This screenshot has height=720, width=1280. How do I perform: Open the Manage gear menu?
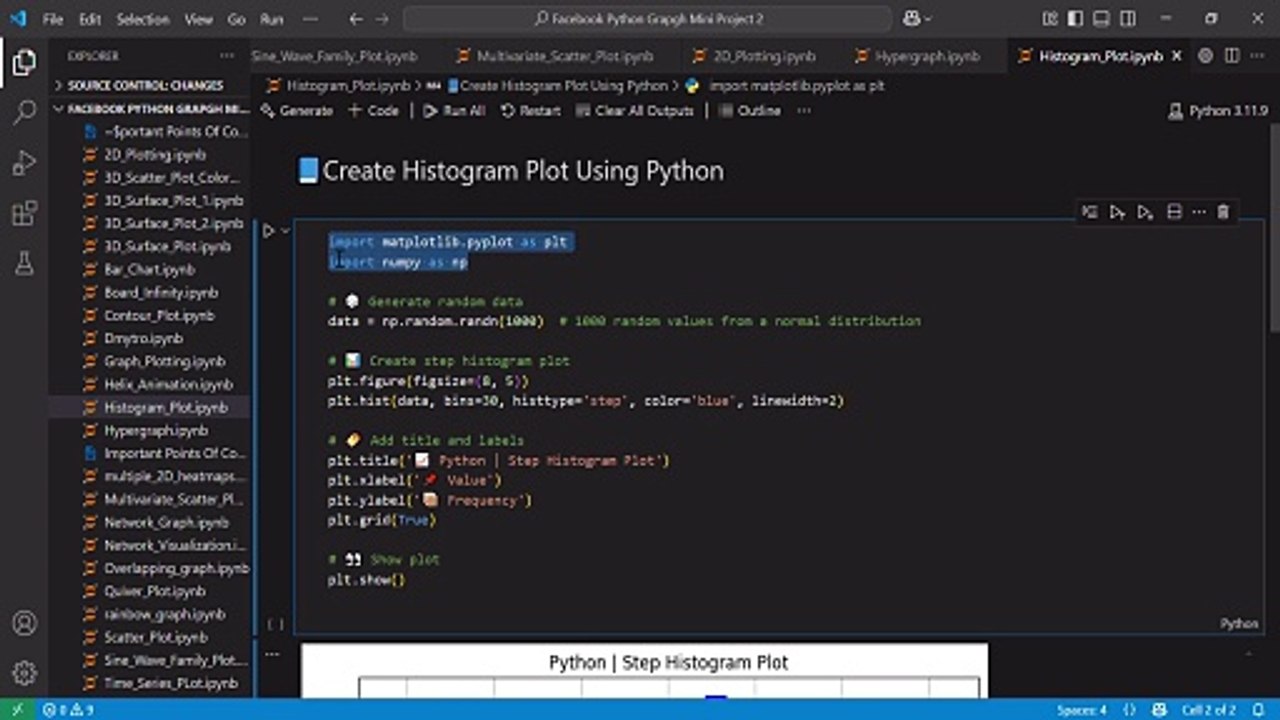tap(24, 673)
